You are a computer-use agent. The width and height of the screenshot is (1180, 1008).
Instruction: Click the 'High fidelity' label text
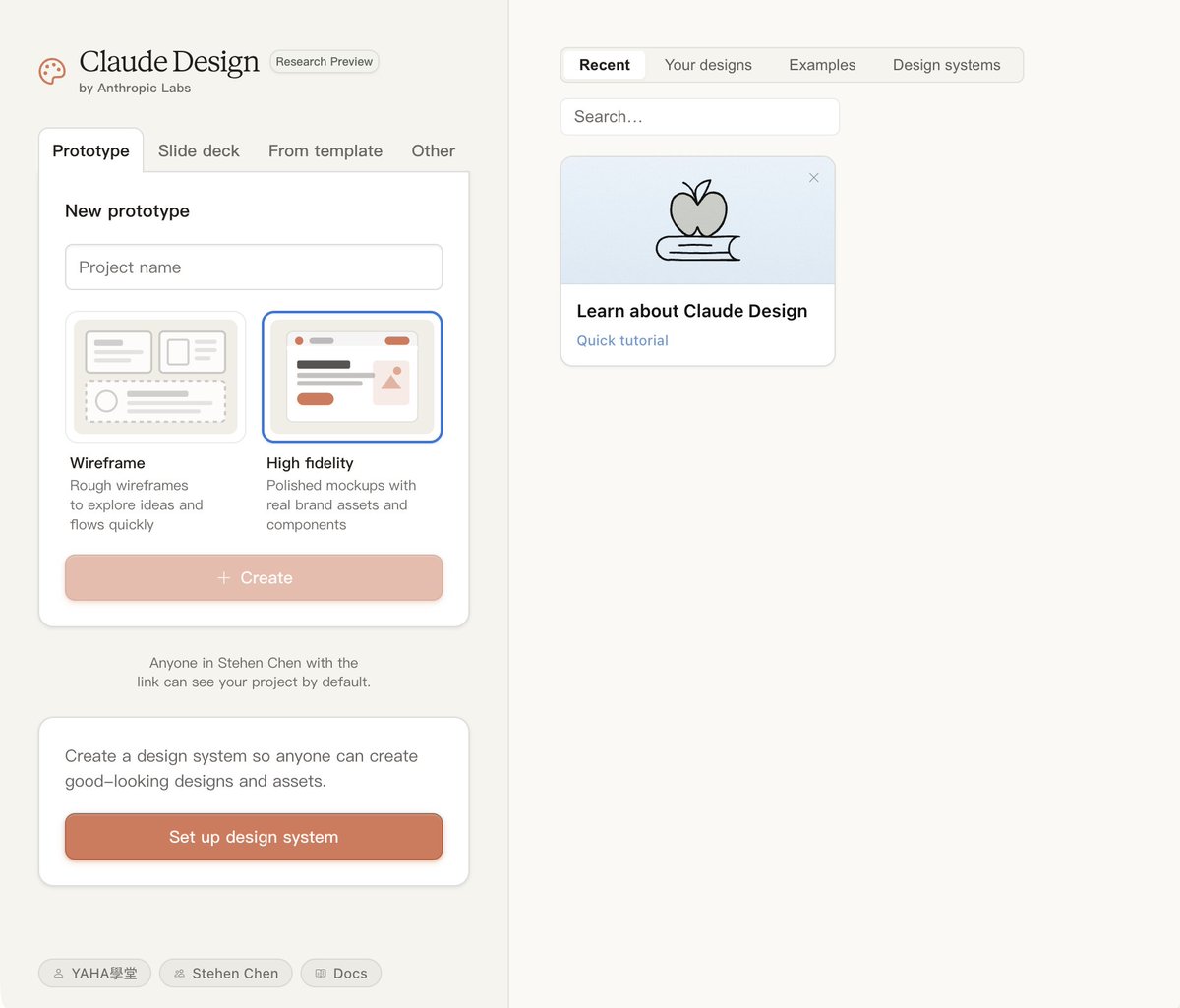tap(310, 463)
